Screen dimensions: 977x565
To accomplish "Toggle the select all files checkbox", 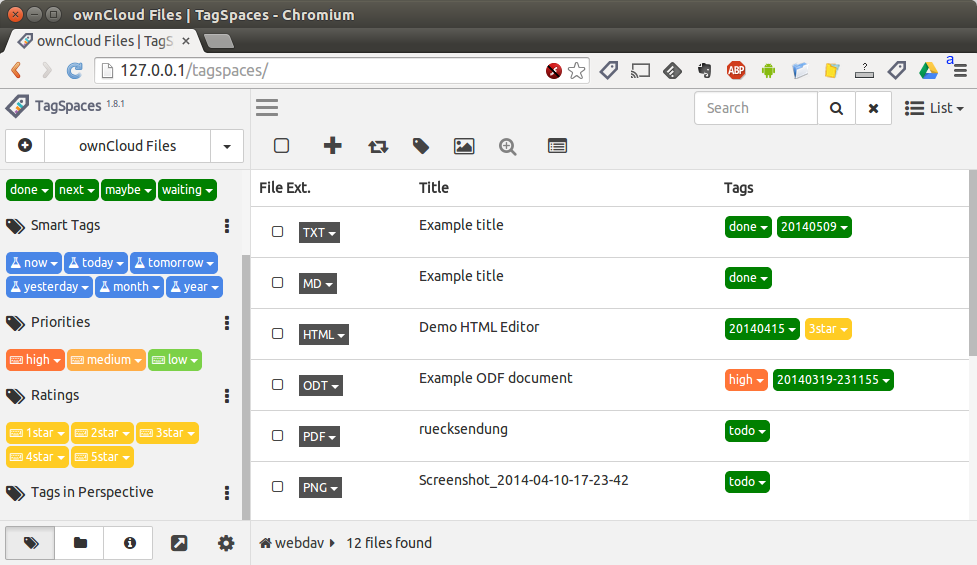I will [x=282, y=146].
